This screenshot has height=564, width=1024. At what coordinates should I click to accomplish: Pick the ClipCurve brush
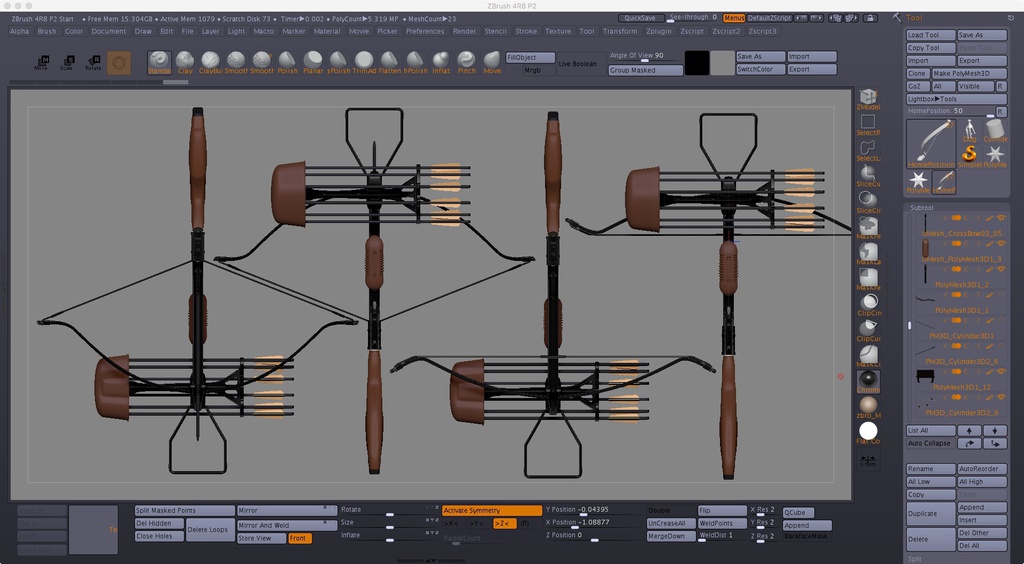pos(868,330)
